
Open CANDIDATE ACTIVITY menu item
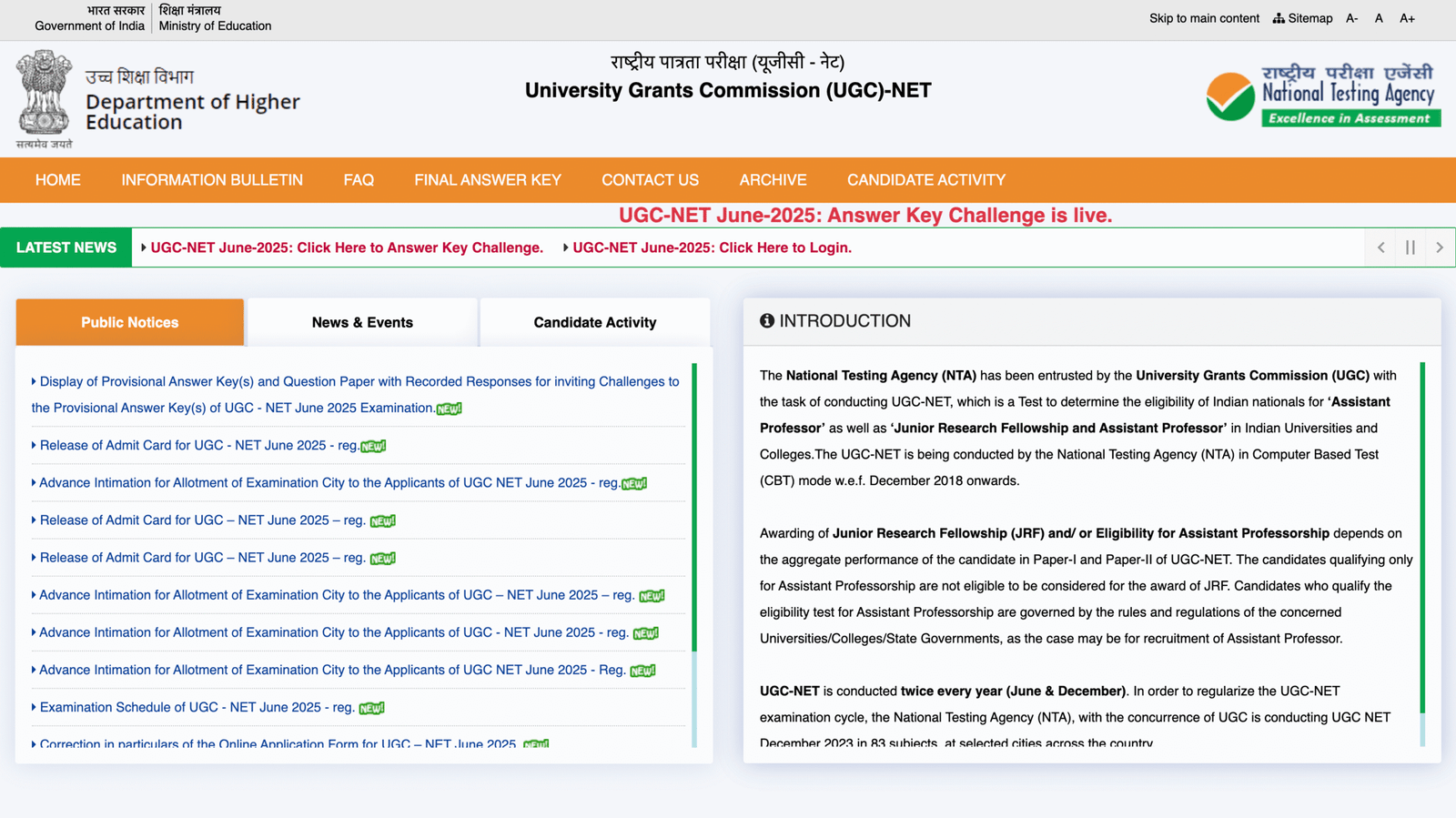point(926,180)
